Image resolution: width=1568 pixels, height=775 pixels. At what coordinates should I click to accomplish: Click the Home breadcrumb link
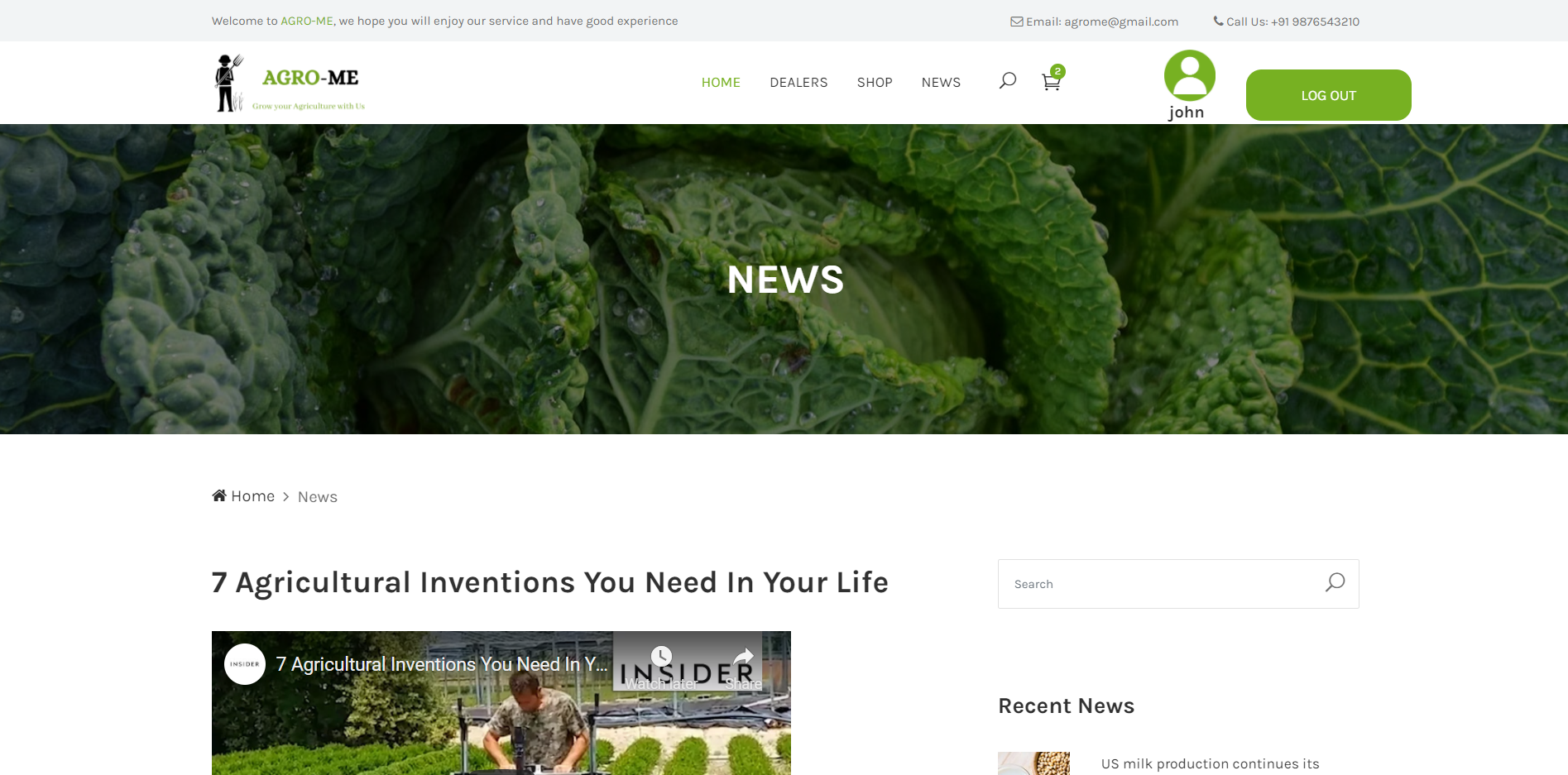[252, 496]
